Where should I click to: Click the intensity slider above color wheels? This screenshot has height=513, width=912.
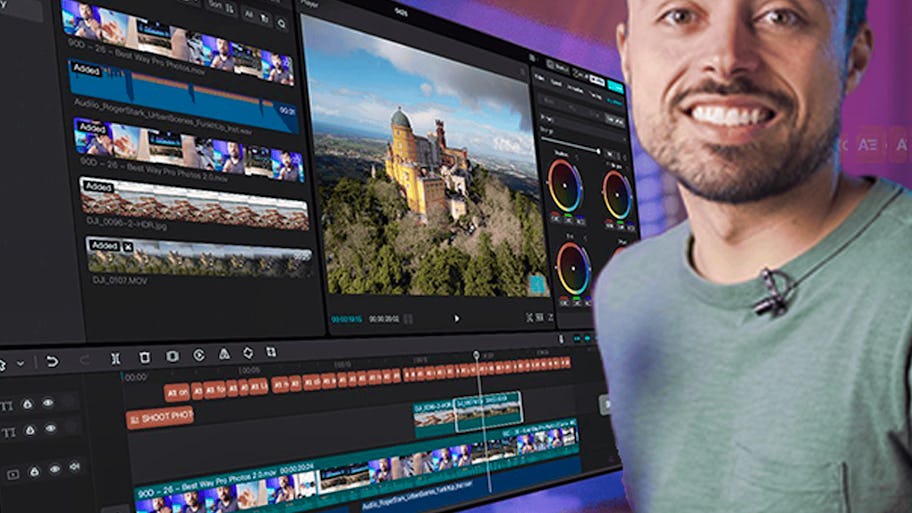pos(569,145)
